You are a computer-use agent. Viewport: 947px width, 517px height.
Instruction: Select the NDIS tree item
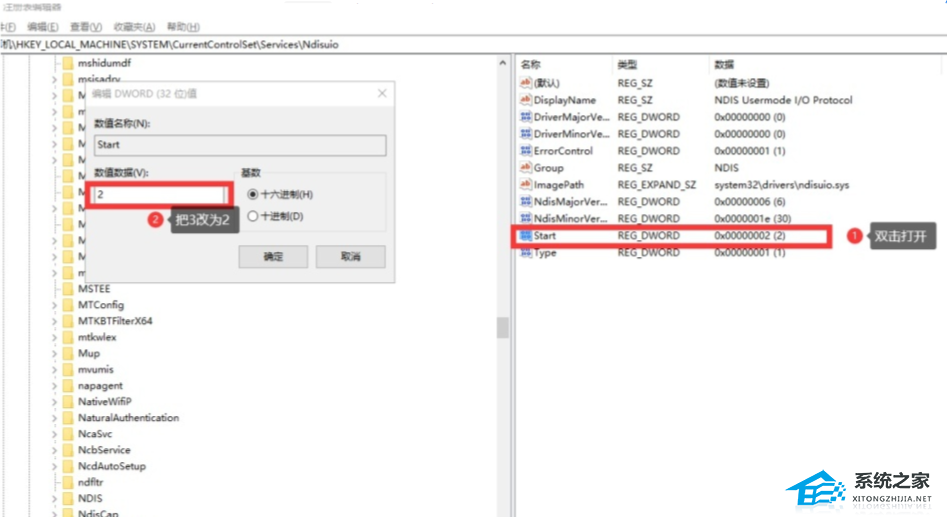coord(90,498)
